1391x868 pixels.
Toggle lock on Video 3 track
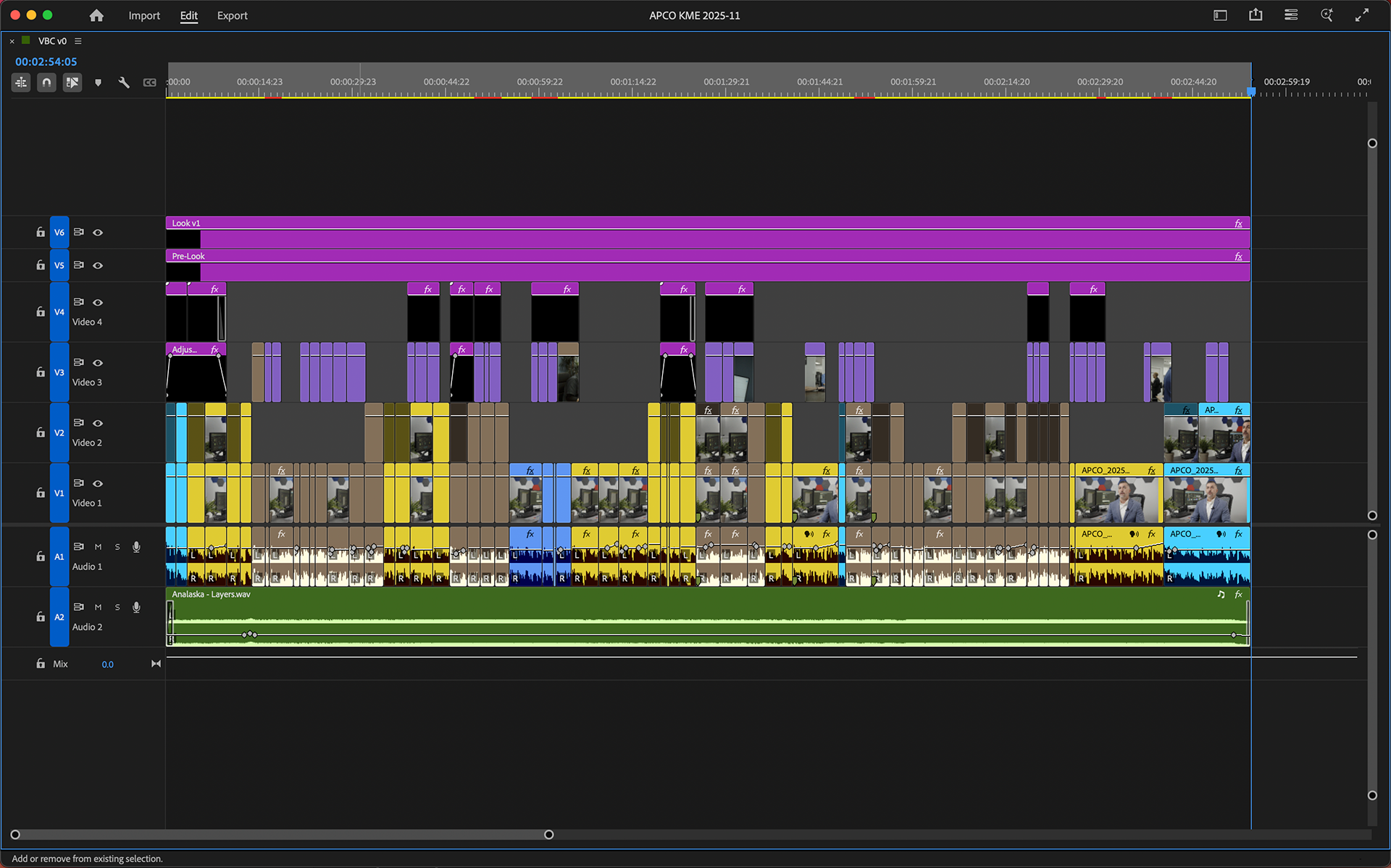coord(41,372)
